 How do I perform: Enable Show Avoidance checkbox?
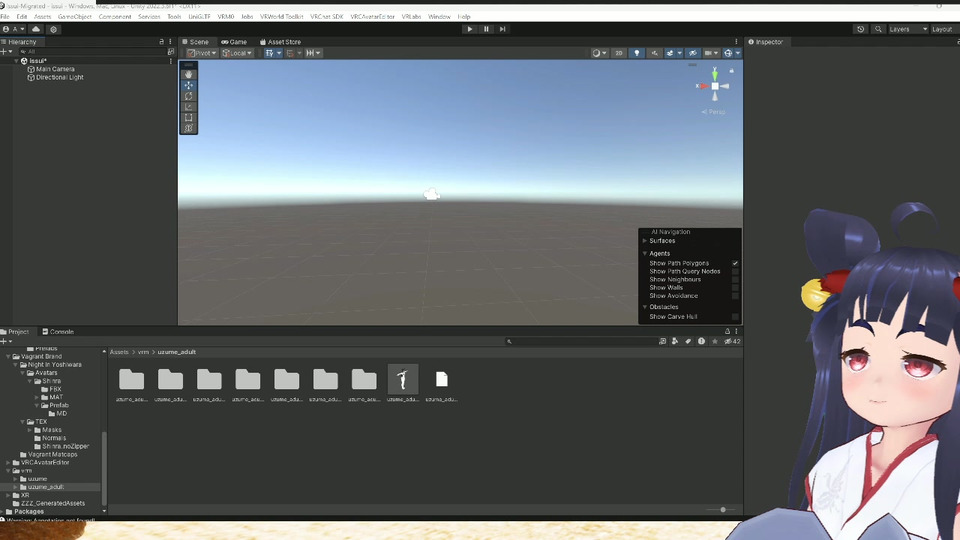pyautogui.click(x=735, y=296)
